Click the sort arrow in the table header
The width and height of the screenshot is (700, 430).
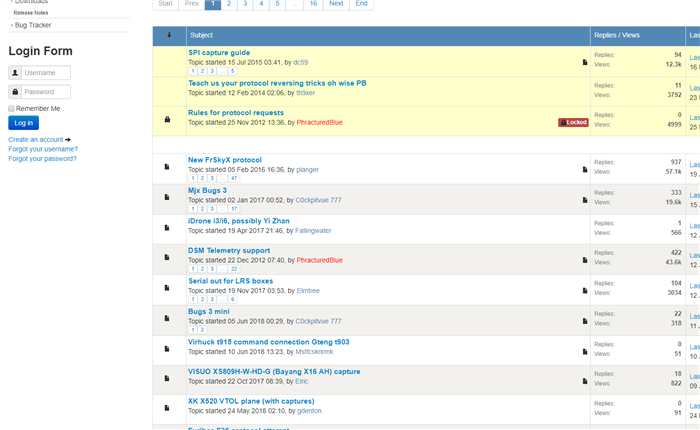point(169,35)
